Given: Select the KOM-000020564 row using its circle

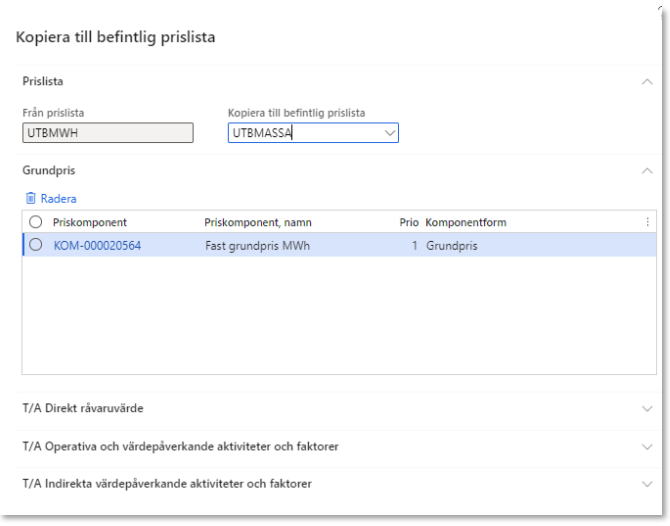Looking at the screenshot, I should (x=36, y=245).
